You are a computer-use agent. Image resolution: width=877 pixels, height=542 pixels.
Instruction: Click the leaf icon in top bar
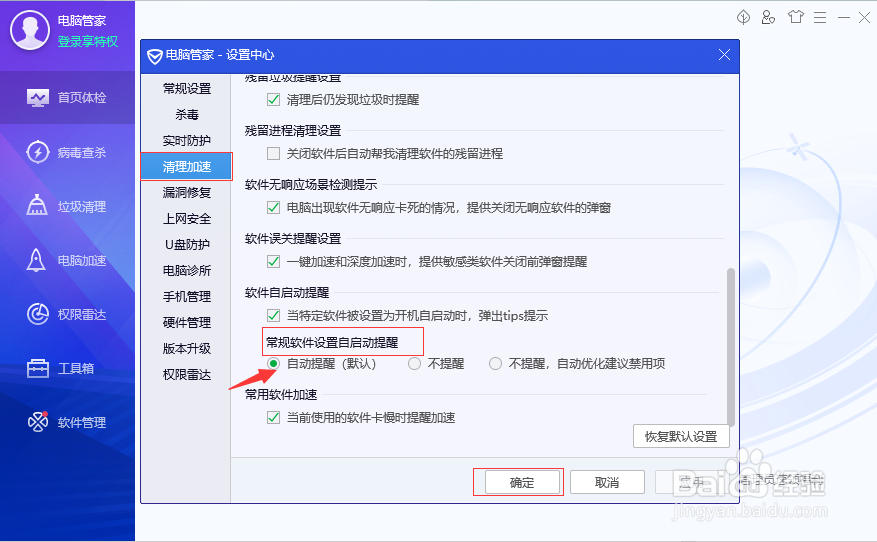tap(743, 17)
